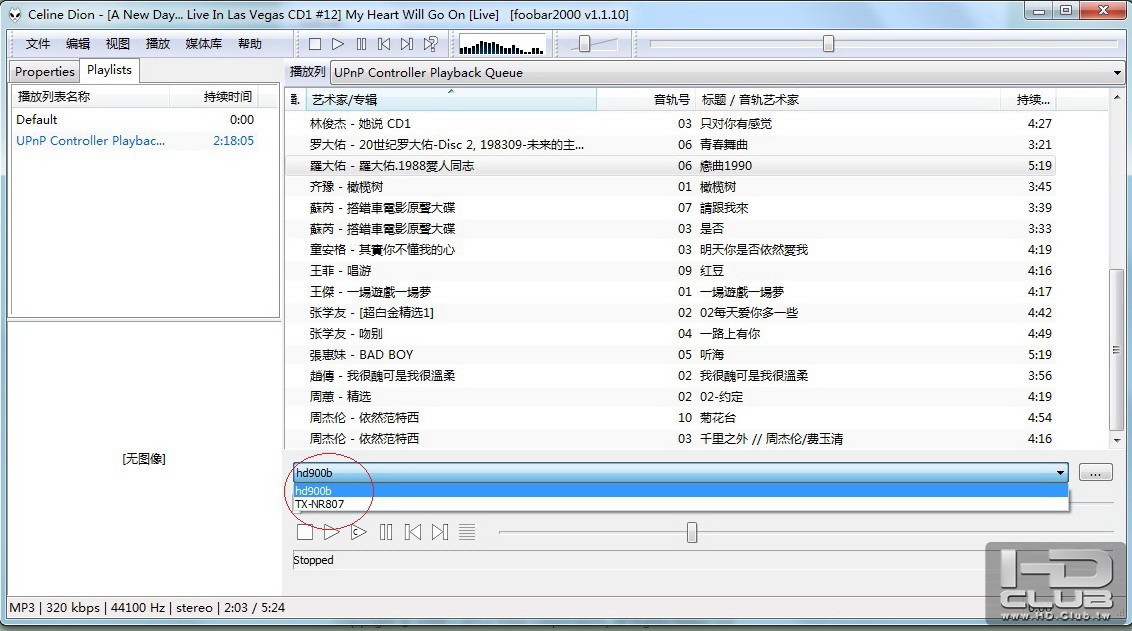Click the Stop button in top toolbar
This screenshot has width=1132, height=631.
tap(315, 44)
